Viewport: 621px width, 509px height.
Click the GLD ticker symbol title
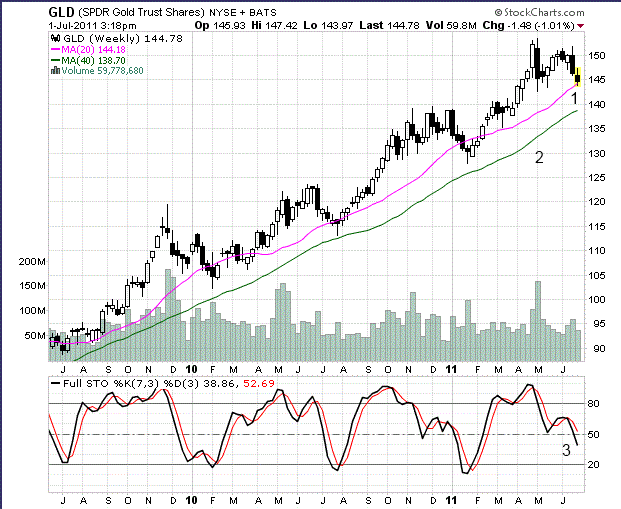click(64, 10)
